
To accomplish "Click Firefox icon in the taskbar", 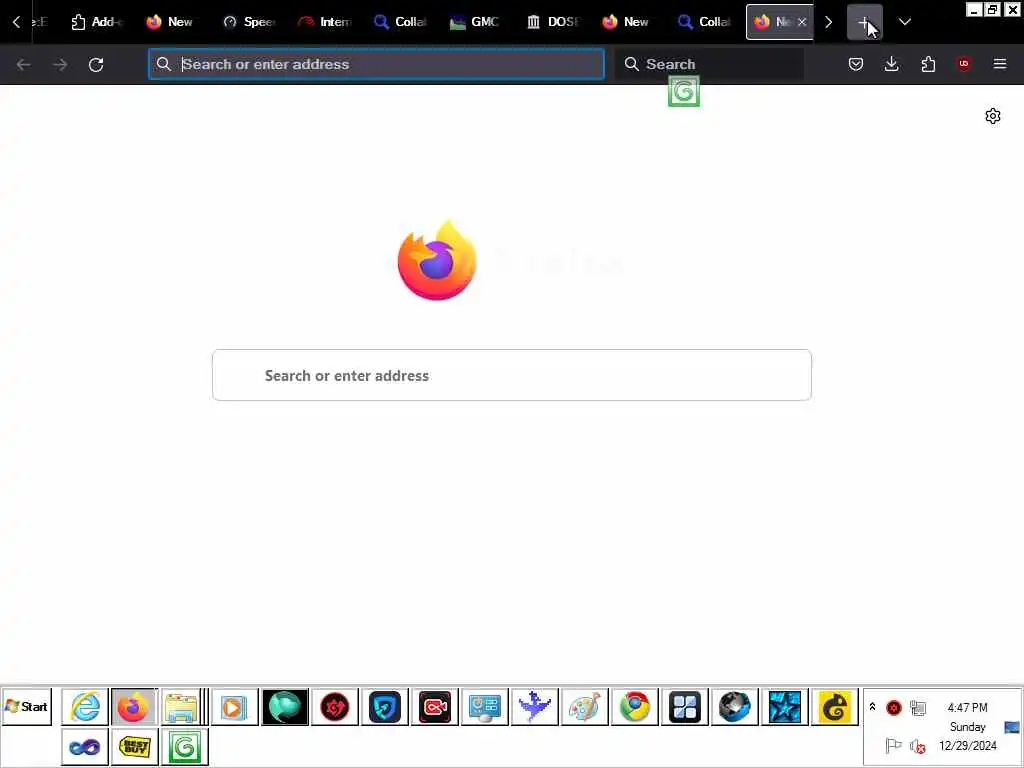I will tap(134, 707).
